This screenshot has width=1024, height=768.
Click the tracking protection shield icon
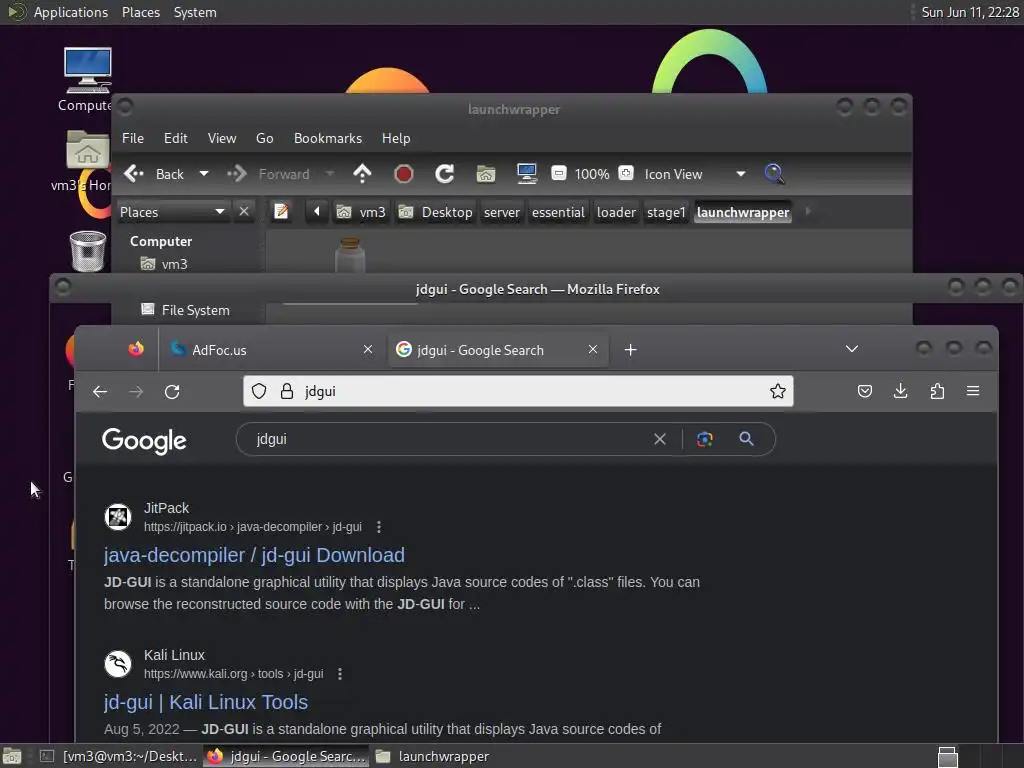259,391
